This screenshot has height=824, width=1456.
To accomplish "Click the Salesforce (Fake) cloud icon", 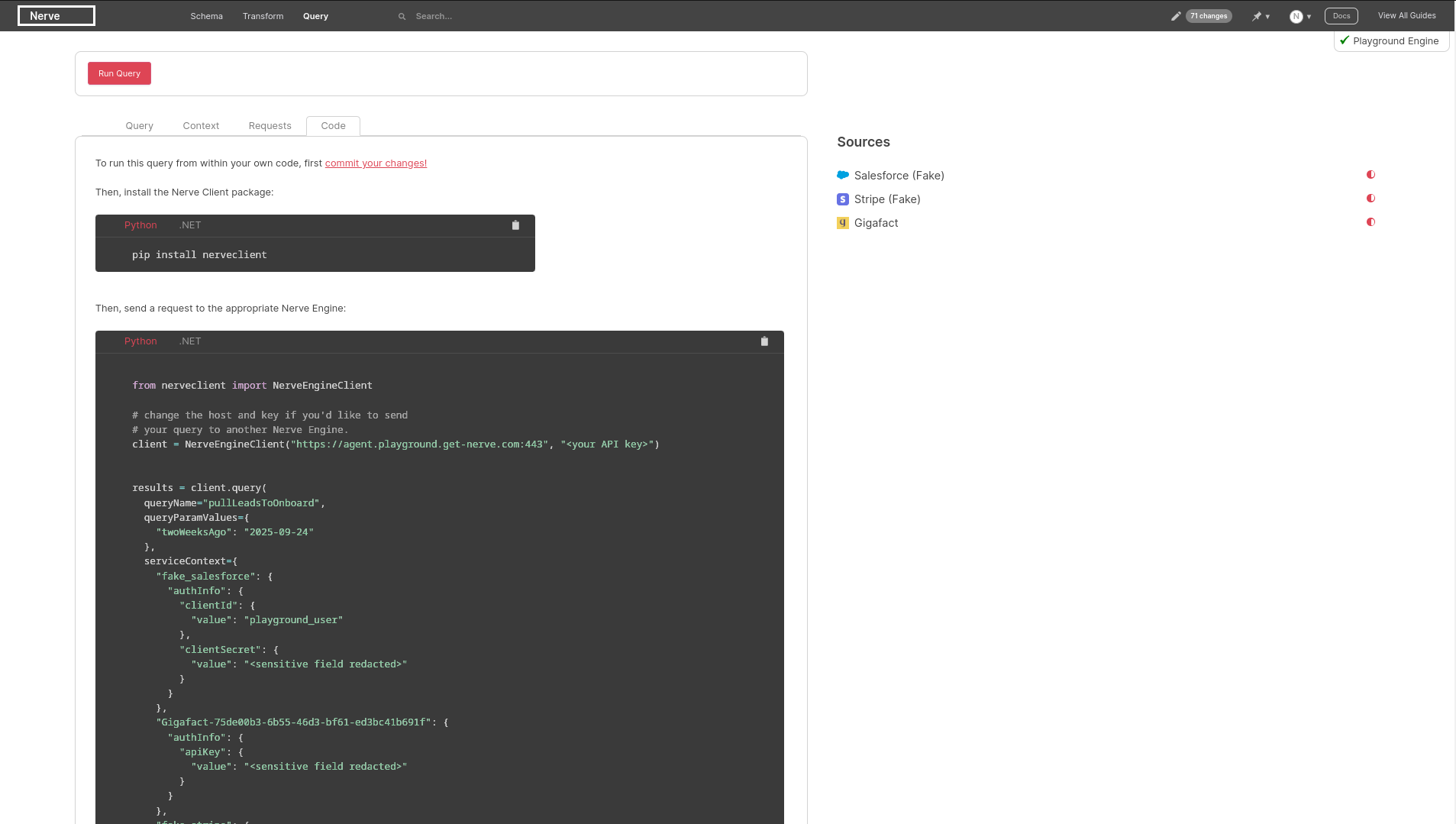I will (x=843, y=176).
